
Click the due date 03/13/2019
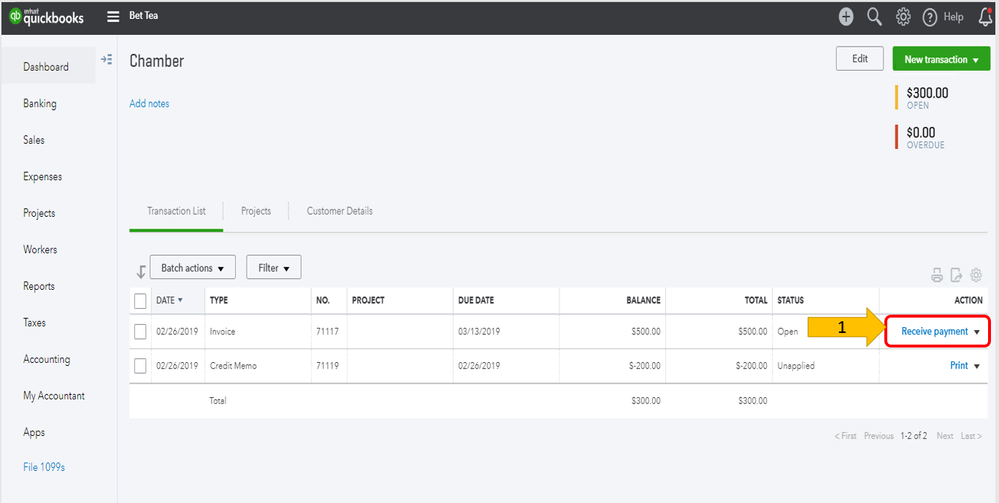point(479,332)
